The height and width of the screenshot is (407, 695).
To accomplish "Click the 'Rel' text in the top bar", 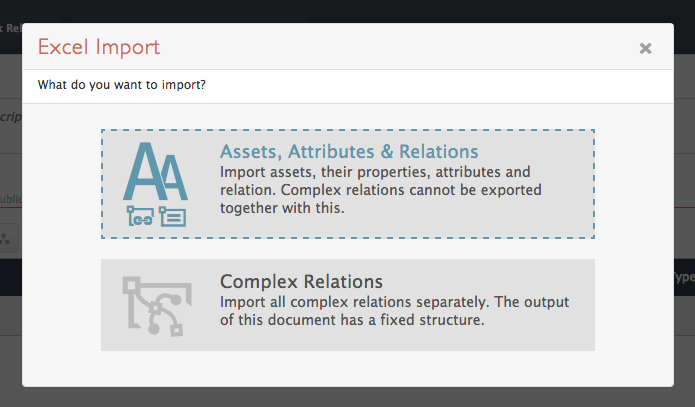I will point(11,28).
